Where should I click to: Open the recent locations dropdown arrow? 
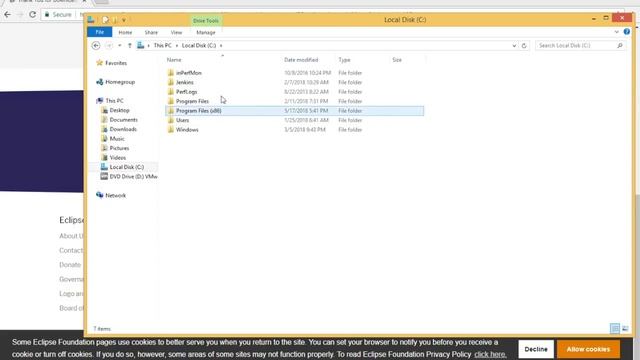pyautogui.click(x=120, y=46)
